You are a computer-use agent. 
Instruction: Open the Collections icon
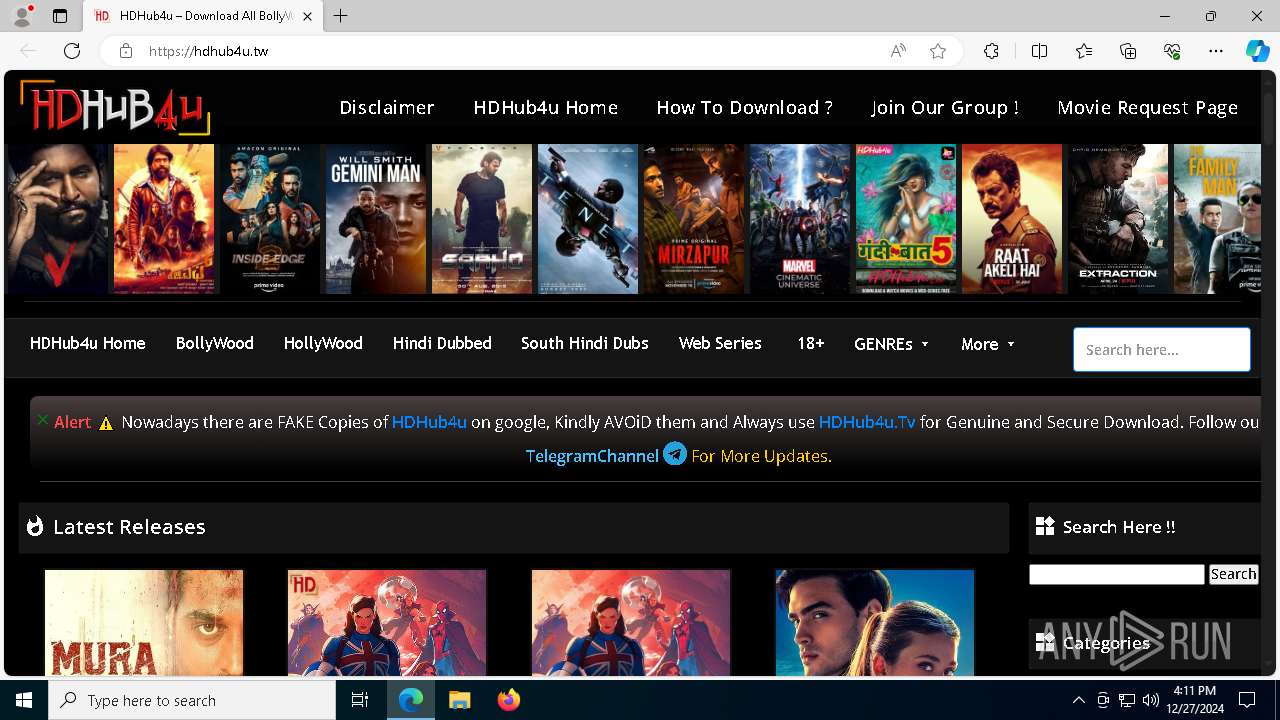tap(1128, 51)
